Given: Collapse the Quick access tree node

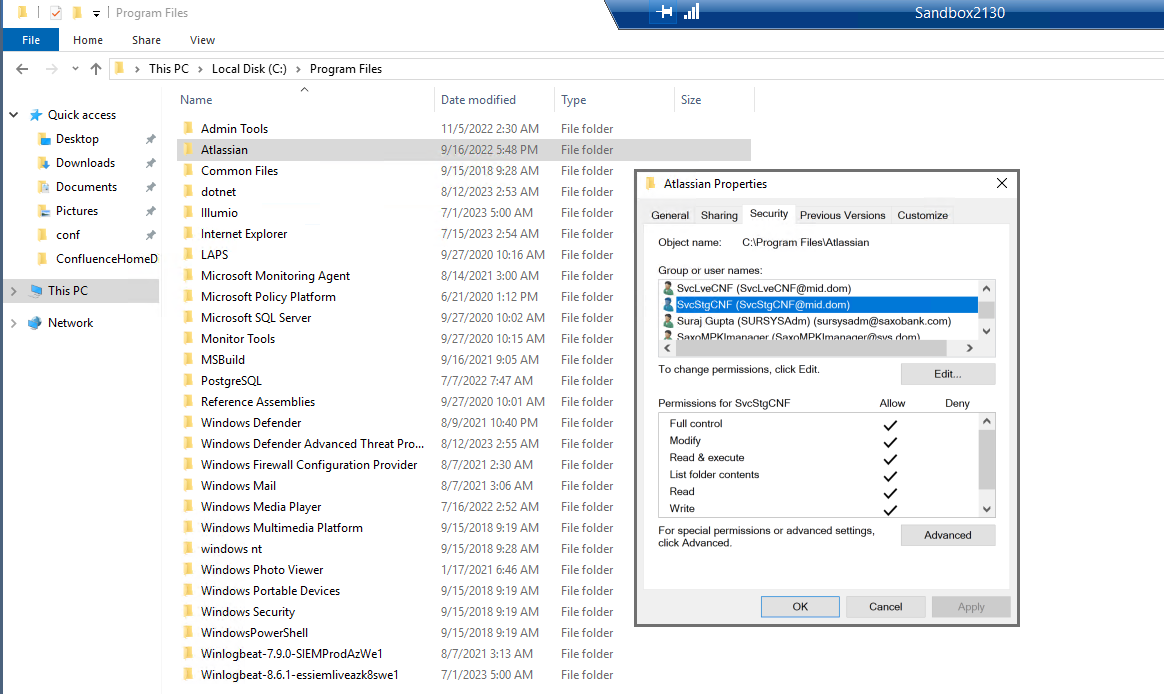Looking at the screenshot, I should [13, 115].
